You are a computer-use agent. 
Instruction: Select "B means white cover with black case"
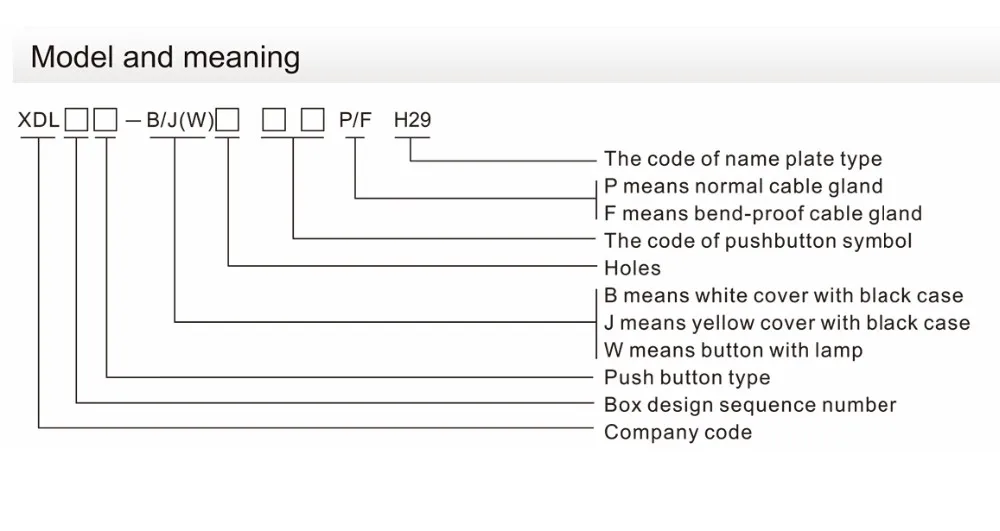784,296
